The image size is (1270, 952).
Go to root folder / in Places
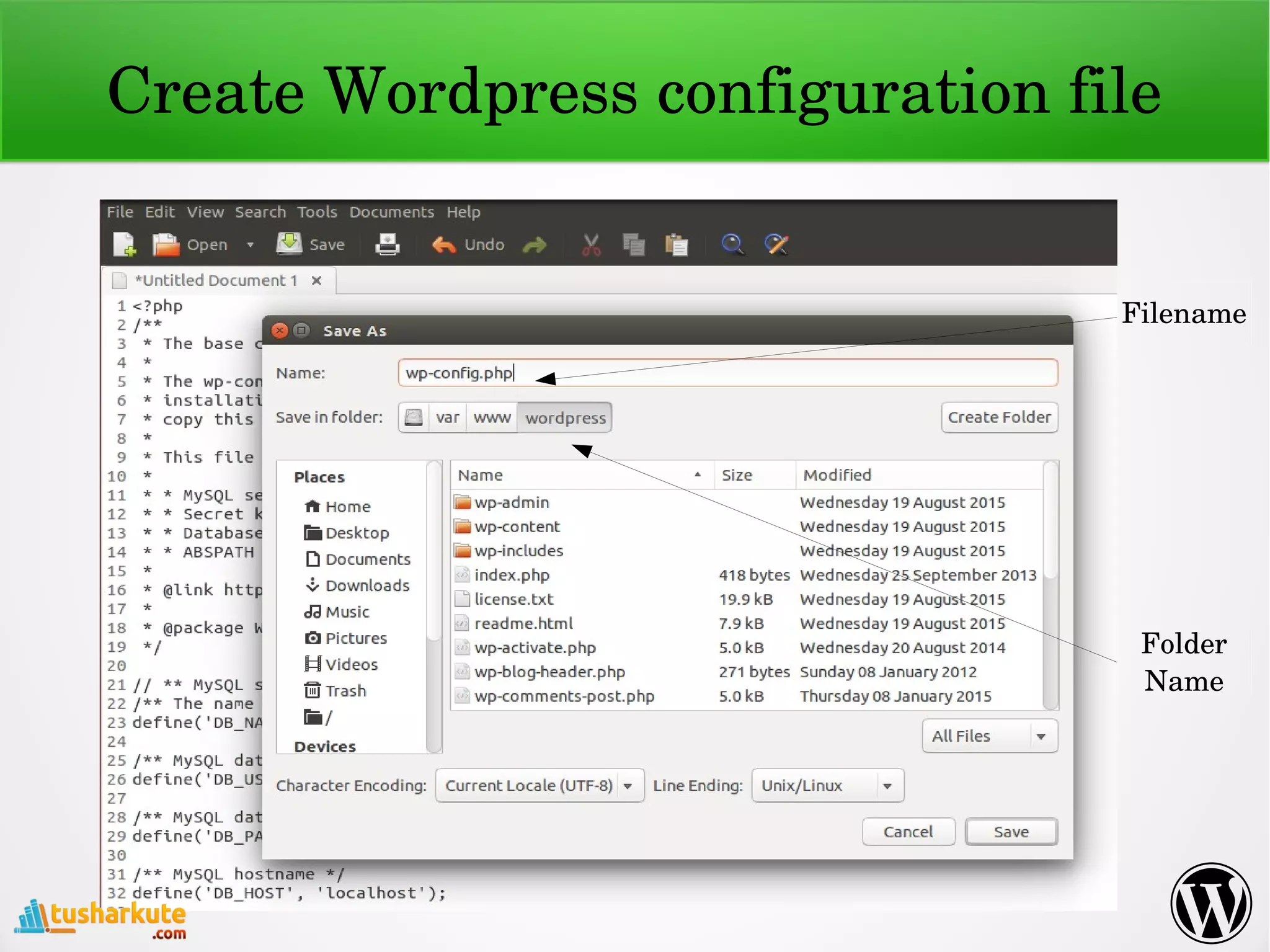[x=318, y=718]
